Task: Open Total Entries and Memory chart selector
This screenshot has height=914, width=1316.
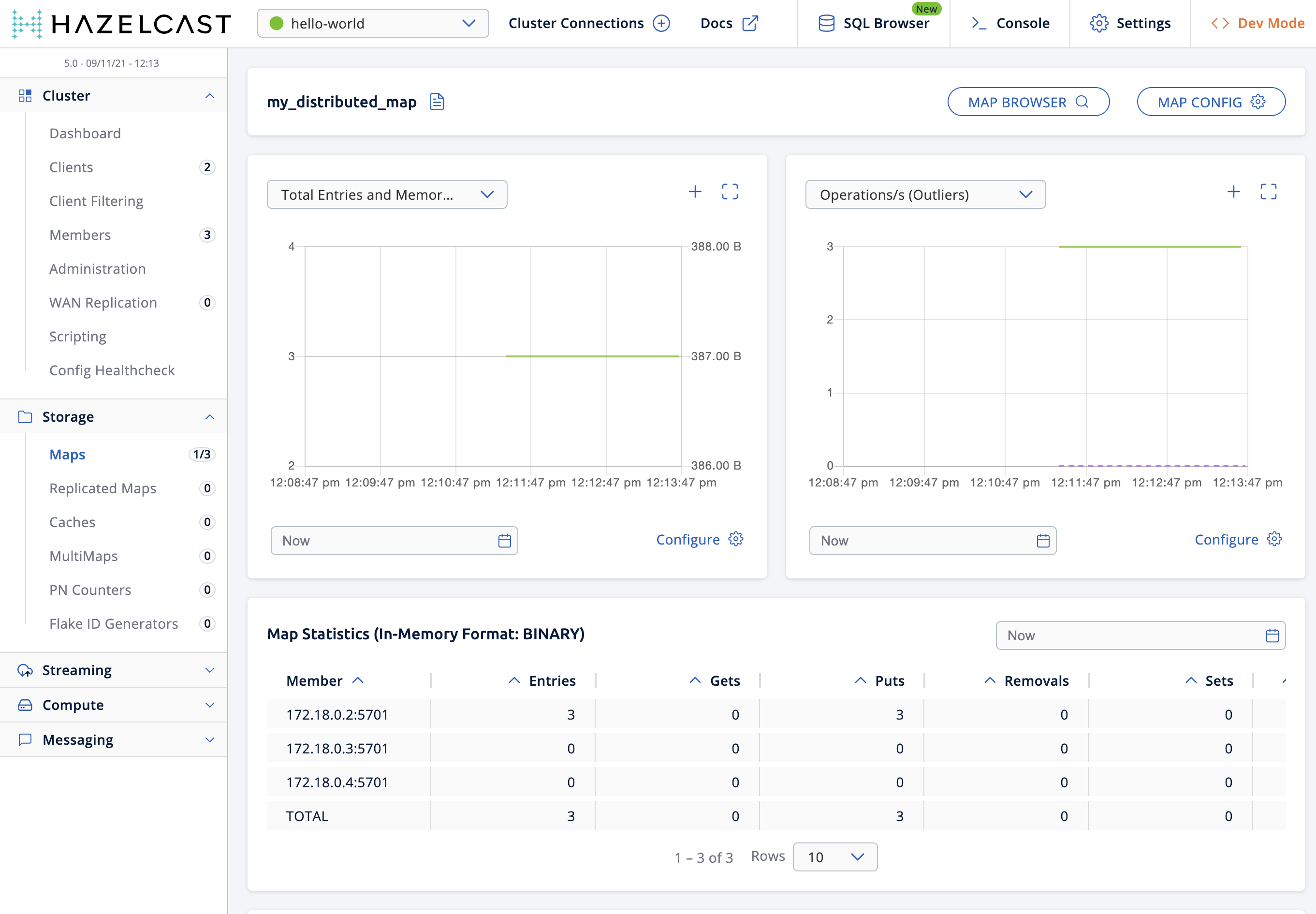Action: pyautogui.click(x=387, y=195)
